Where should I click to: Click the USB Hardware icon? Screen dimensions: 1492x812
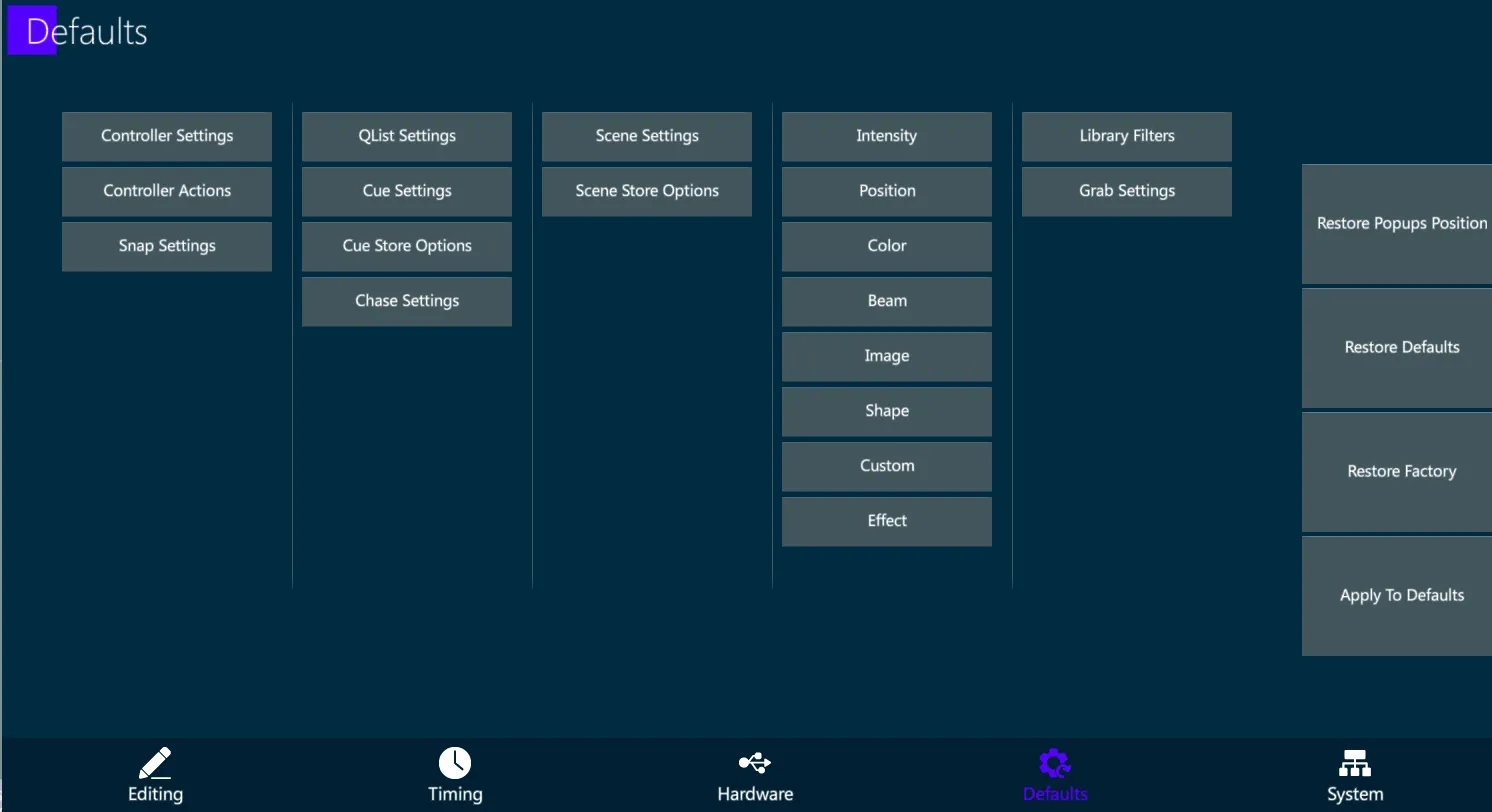[x=755, y=764]
